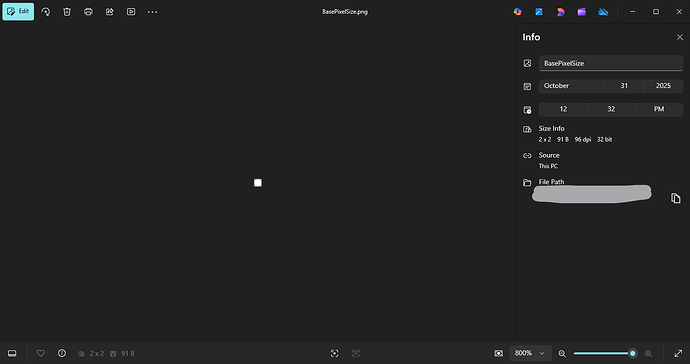Favorite the image with the heart icon

pyautogui.click(x=40, y=353)
